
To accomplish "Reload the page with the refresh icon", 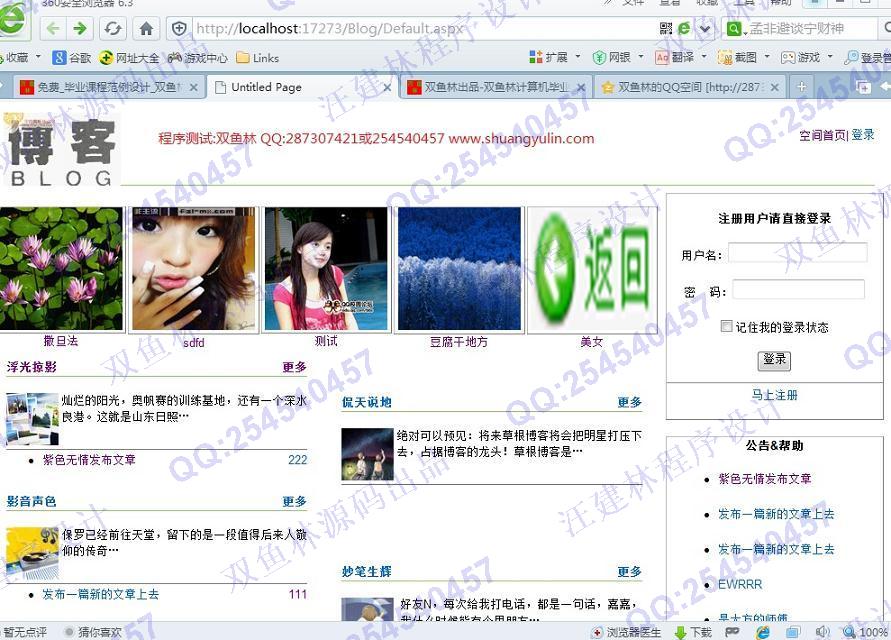I will pos(113,29).
